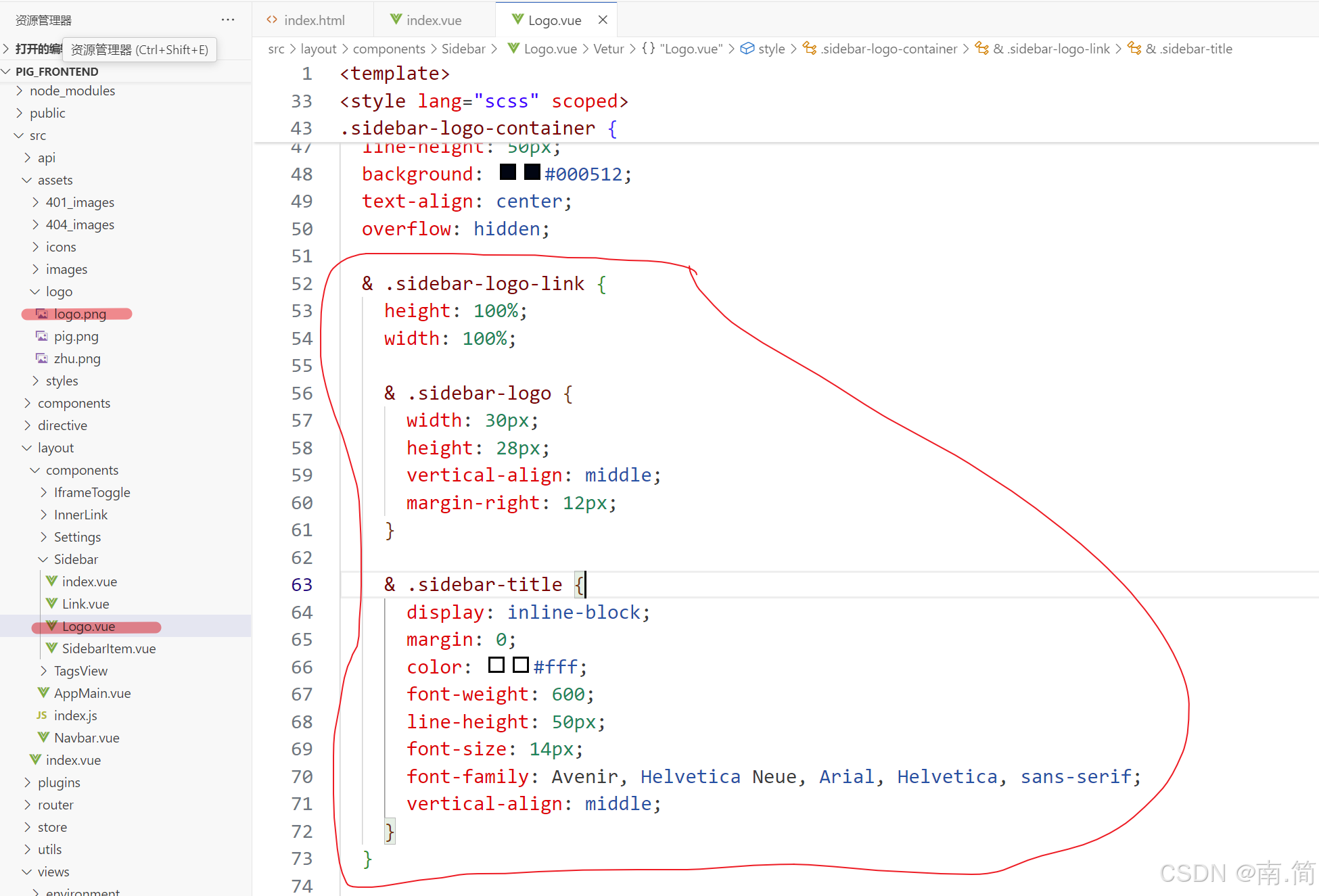1319x896 pixels.
Task: Click the JS icon of index.js
Action: click(42, 715)
